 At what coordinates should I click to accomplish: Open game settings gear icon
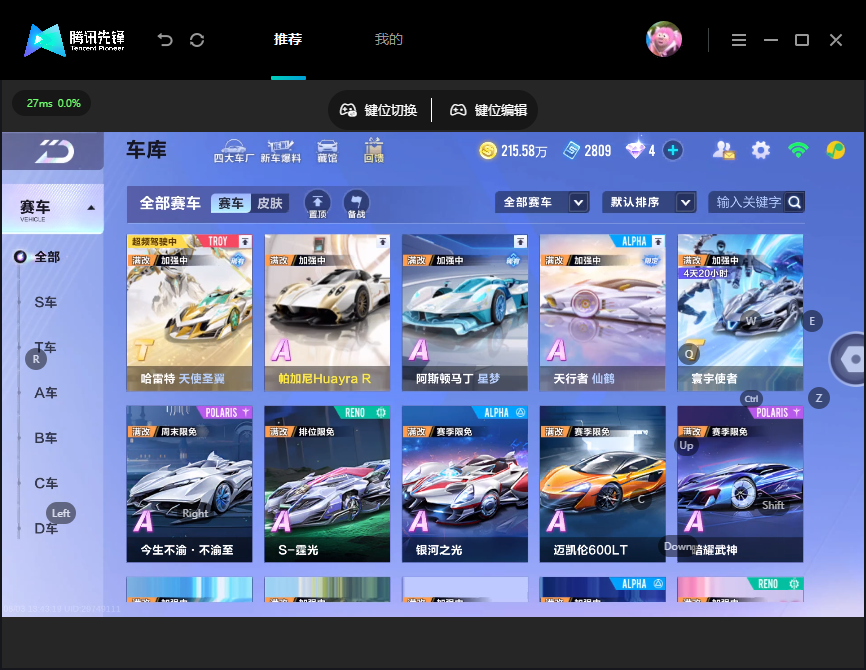pyautogui.click(x=761, y=150)
